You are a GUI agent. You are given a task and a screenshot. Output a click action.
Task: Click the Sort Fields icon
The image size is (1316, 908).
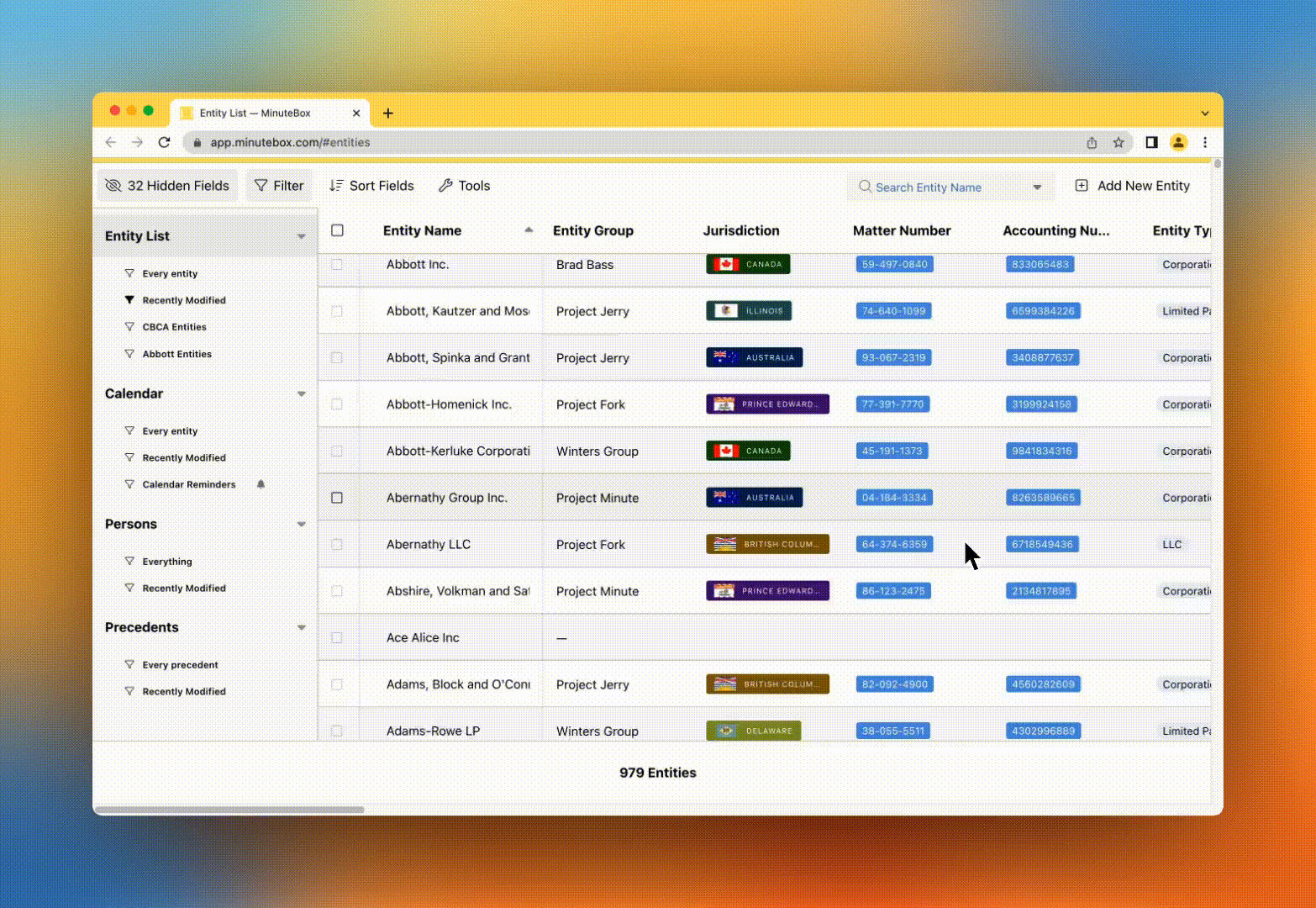[336, 186]
